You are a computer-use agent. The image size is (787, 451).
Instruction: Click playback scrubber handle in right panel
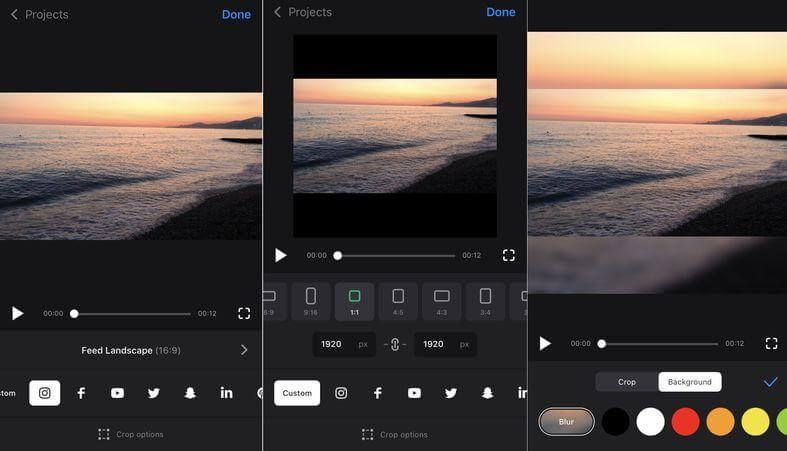click(602, 344)
